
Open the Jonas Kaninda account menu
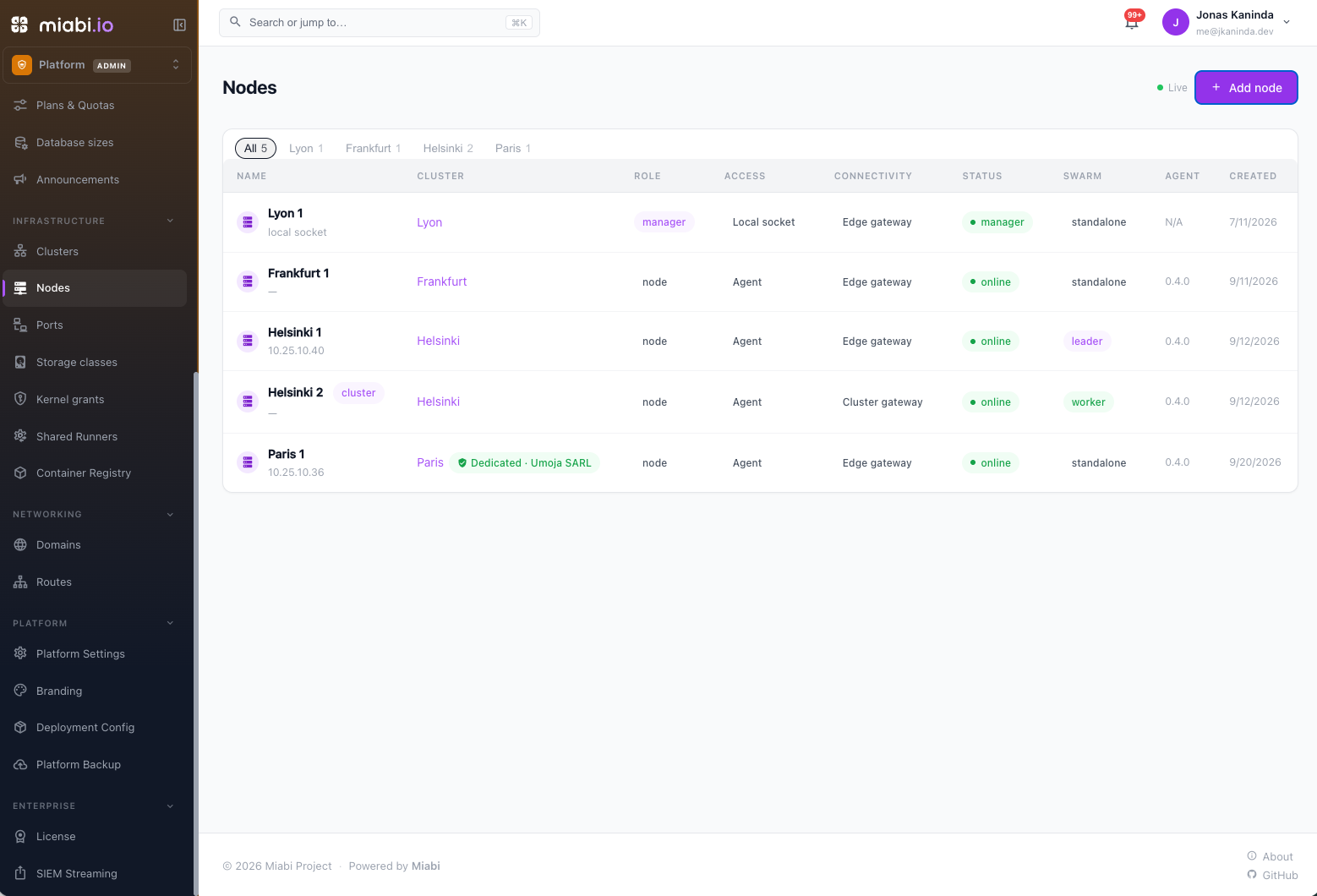tap(1227, 23)
